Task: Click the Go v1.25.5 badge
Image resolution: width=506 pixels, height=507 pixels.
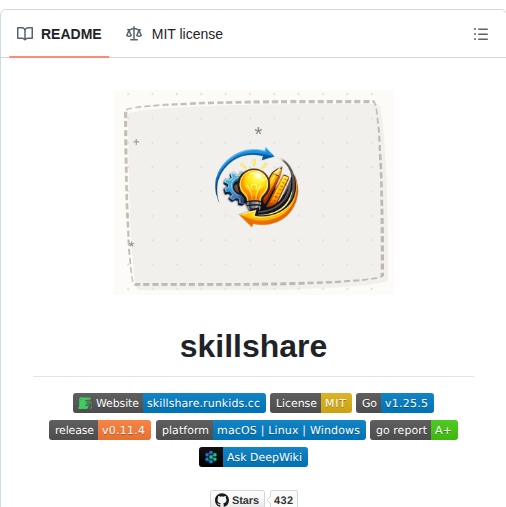Action: click(x=395, y=403)
